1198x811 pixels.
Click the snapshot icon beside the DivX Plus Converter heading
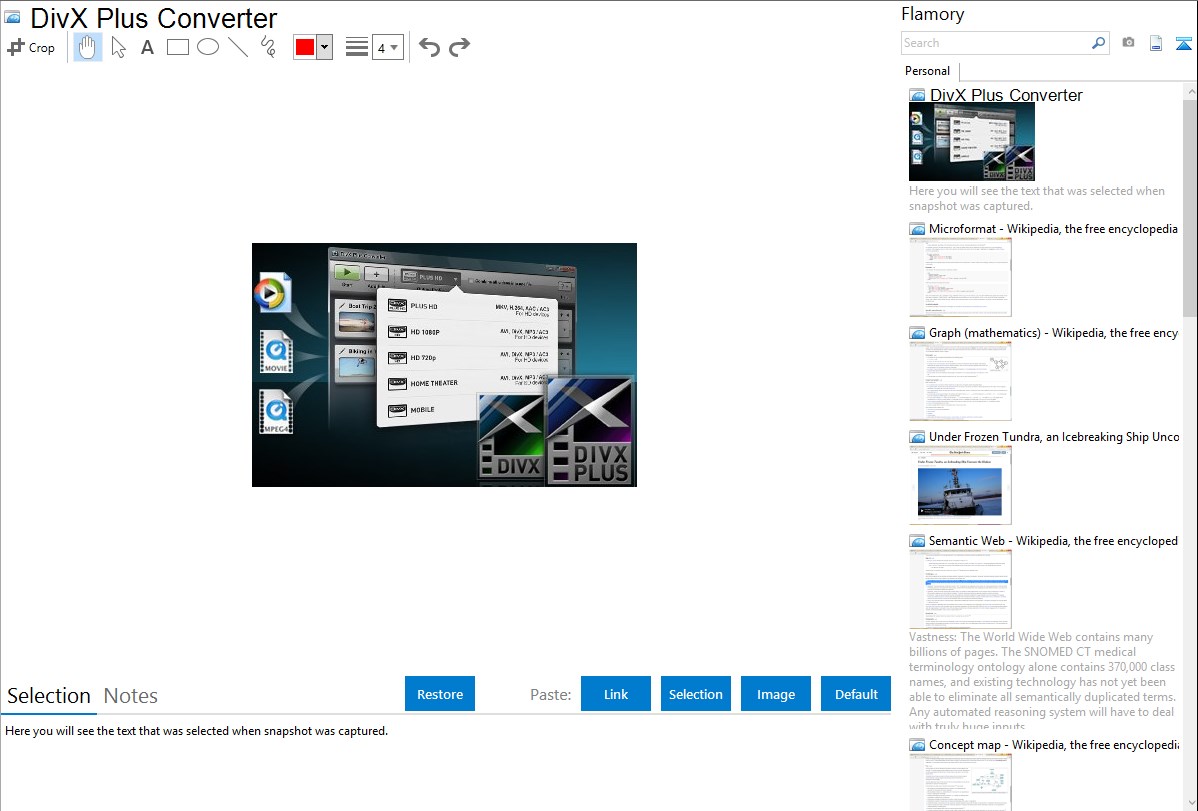pos(13,18)
